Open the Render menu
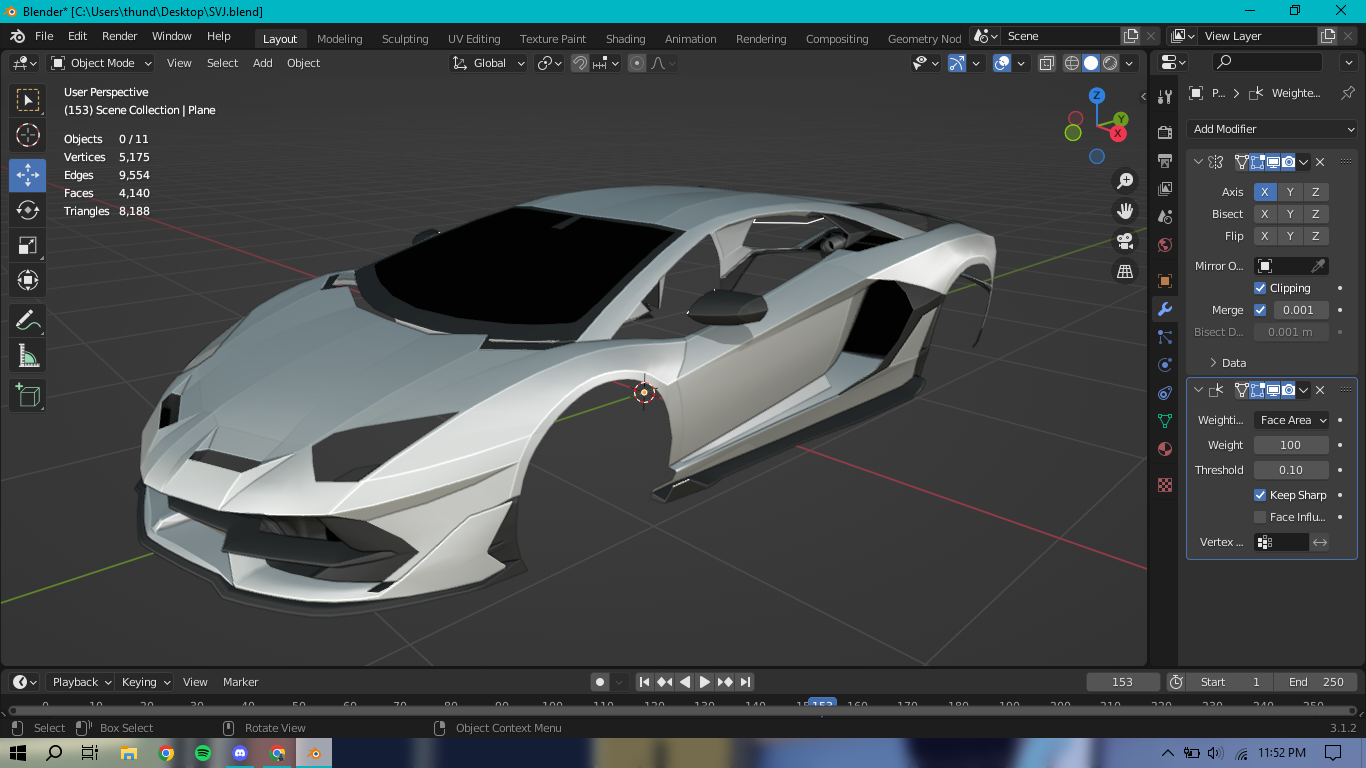Image resolution: width=1366 pixels, height=768 pixels. pos(120,36)
